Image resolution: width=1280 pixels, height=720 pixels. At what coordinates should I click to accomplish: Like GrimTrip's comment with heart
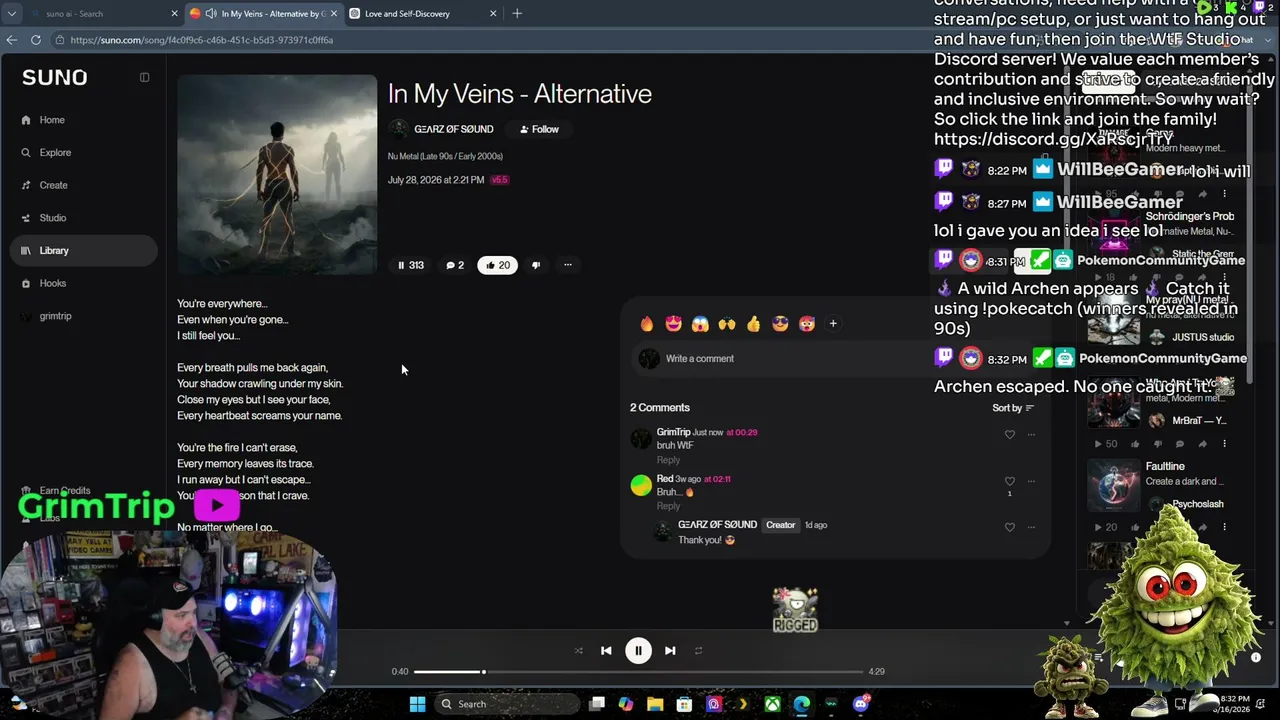(x=1009, y=434)
